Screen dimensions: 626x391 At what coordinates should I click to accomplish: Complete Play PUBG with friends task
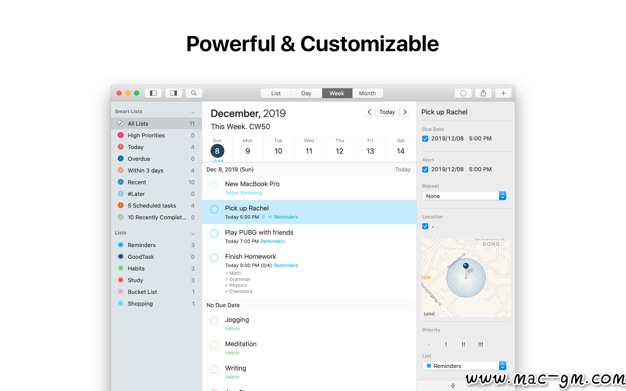click(x=214, y=234)
